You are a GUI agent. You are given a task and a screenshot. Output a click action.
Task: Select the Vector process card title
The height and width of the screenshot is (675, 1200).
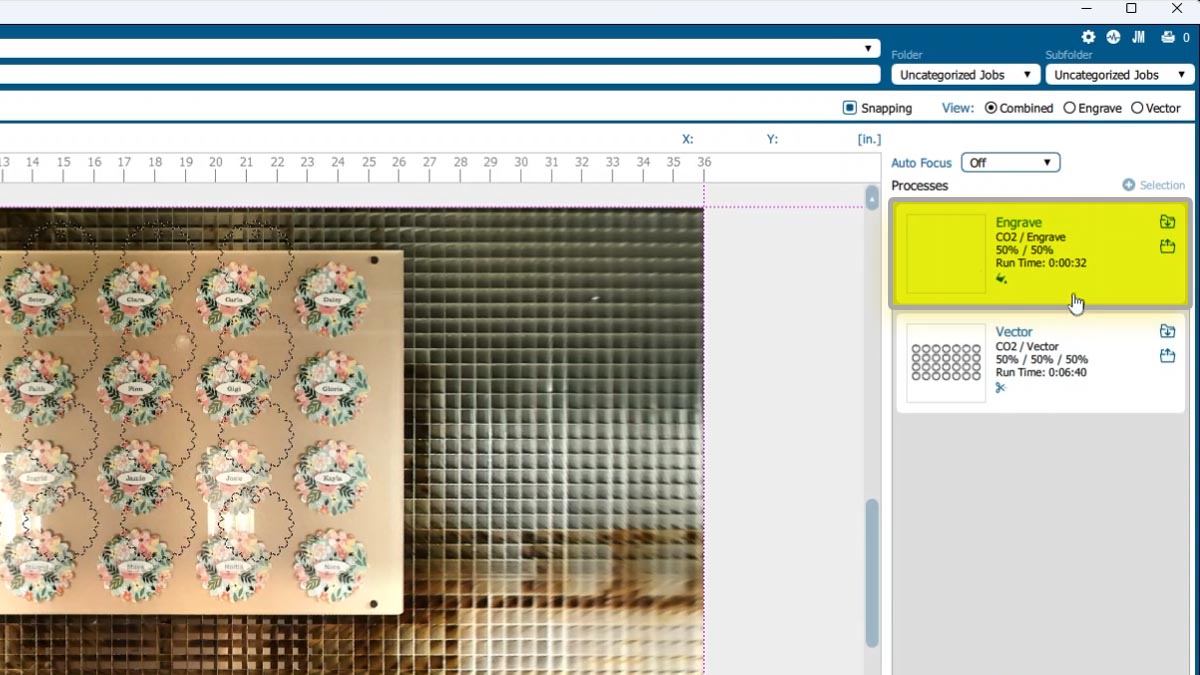[1014, 332]
